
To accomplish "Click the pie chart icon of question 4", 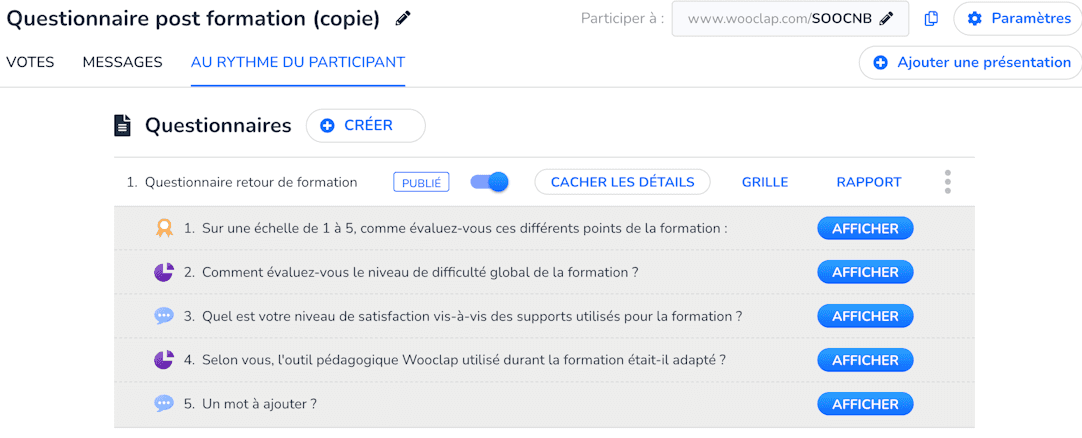I will click(x=164, y=360).
